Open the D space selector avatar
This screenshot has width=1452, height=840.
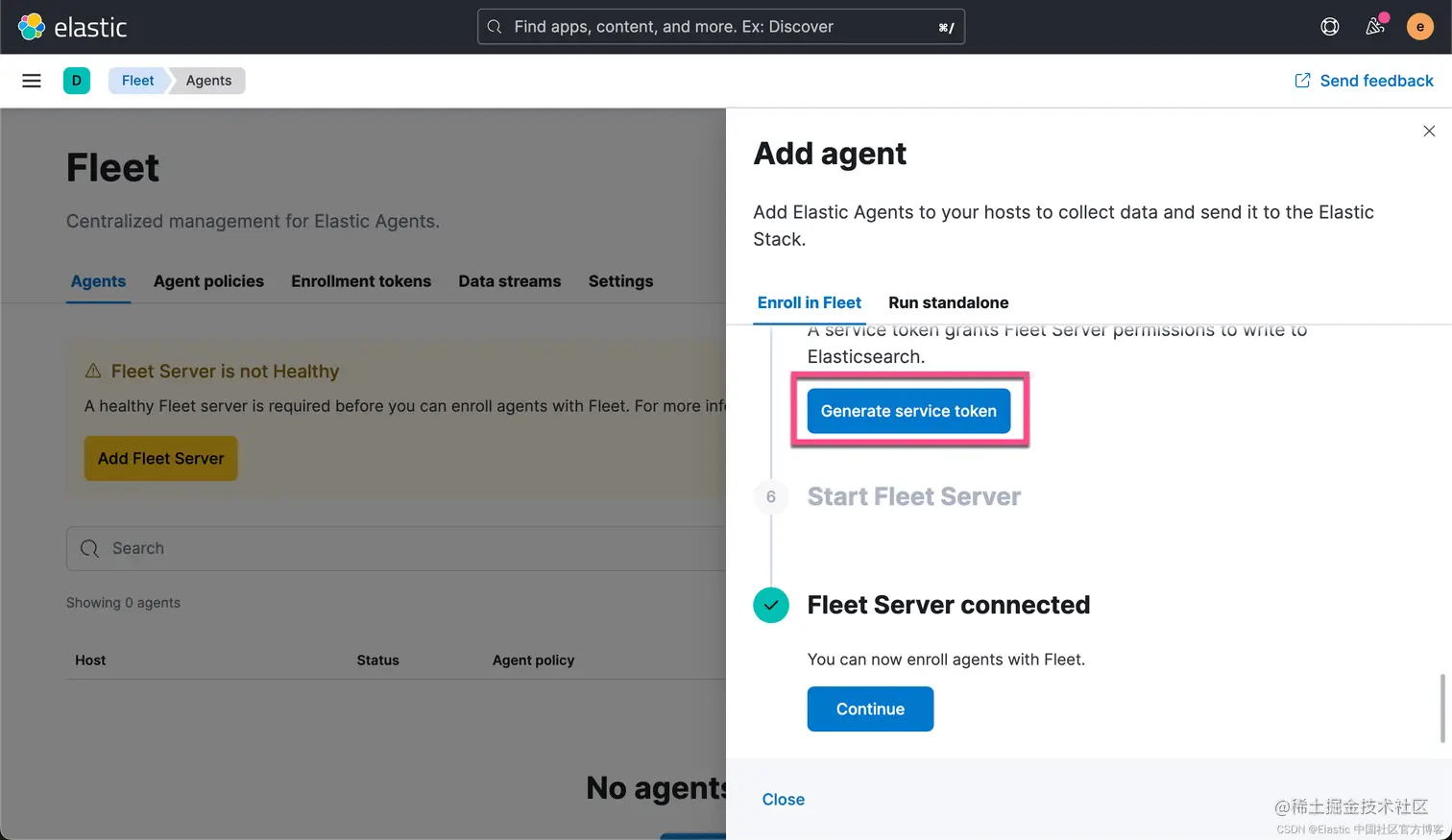77,81
